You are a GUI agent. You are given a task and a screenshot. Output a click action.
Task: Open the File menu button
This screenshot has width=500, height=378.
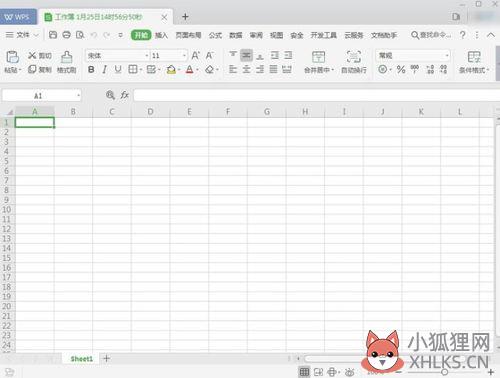[22, 35]
